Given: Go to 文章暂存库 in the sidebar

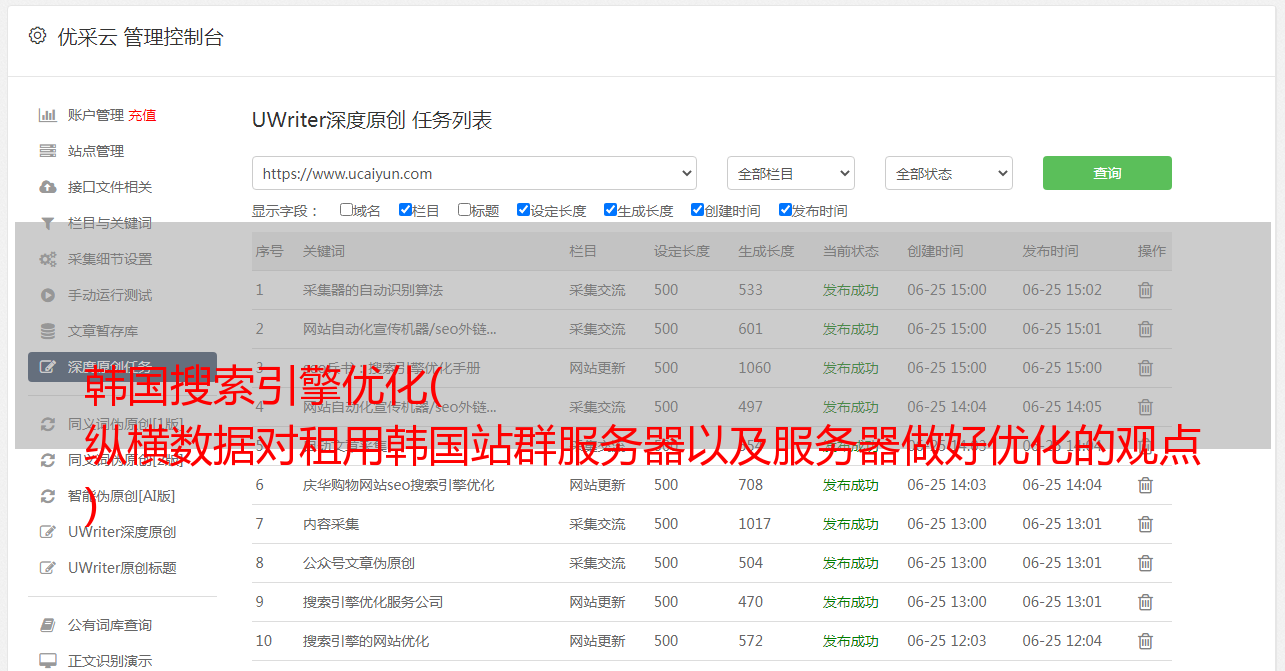Looking at the screenshot, I should coord(103,331).
